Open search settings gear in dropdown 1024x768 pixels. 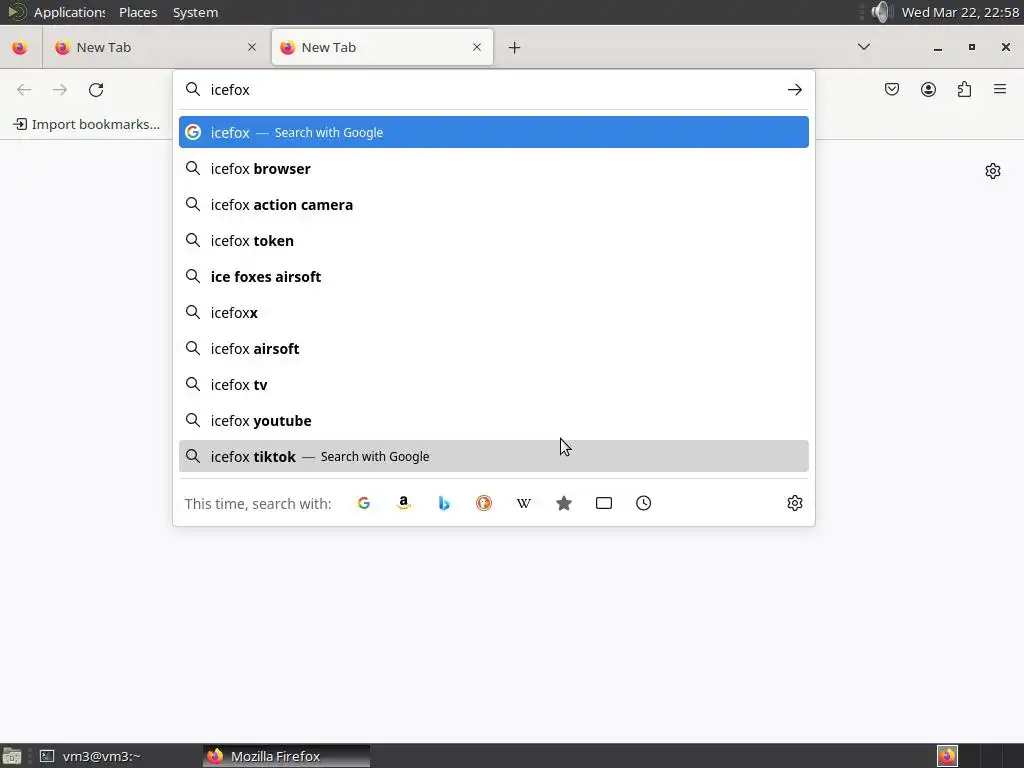(795, 503)
